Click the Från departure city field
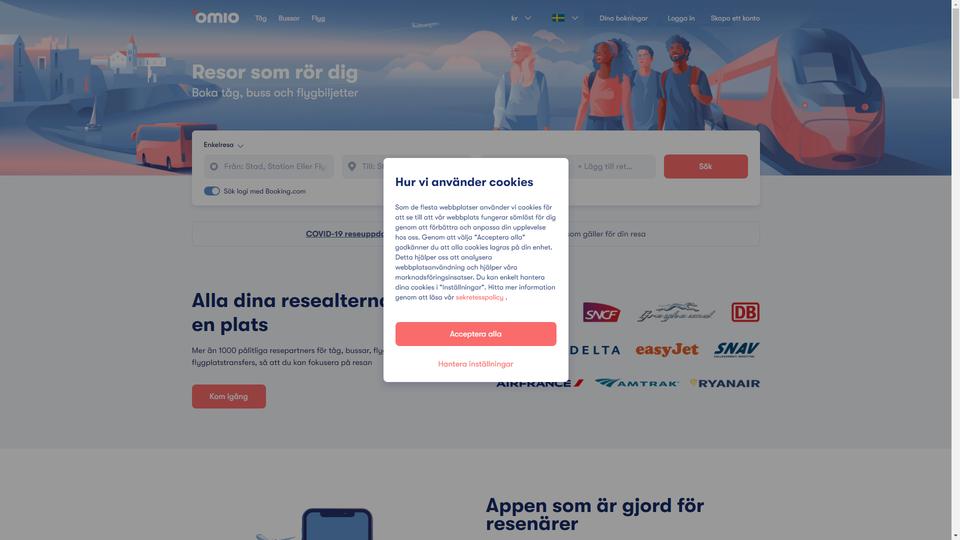The image size is (960, 540). (269, 167)
